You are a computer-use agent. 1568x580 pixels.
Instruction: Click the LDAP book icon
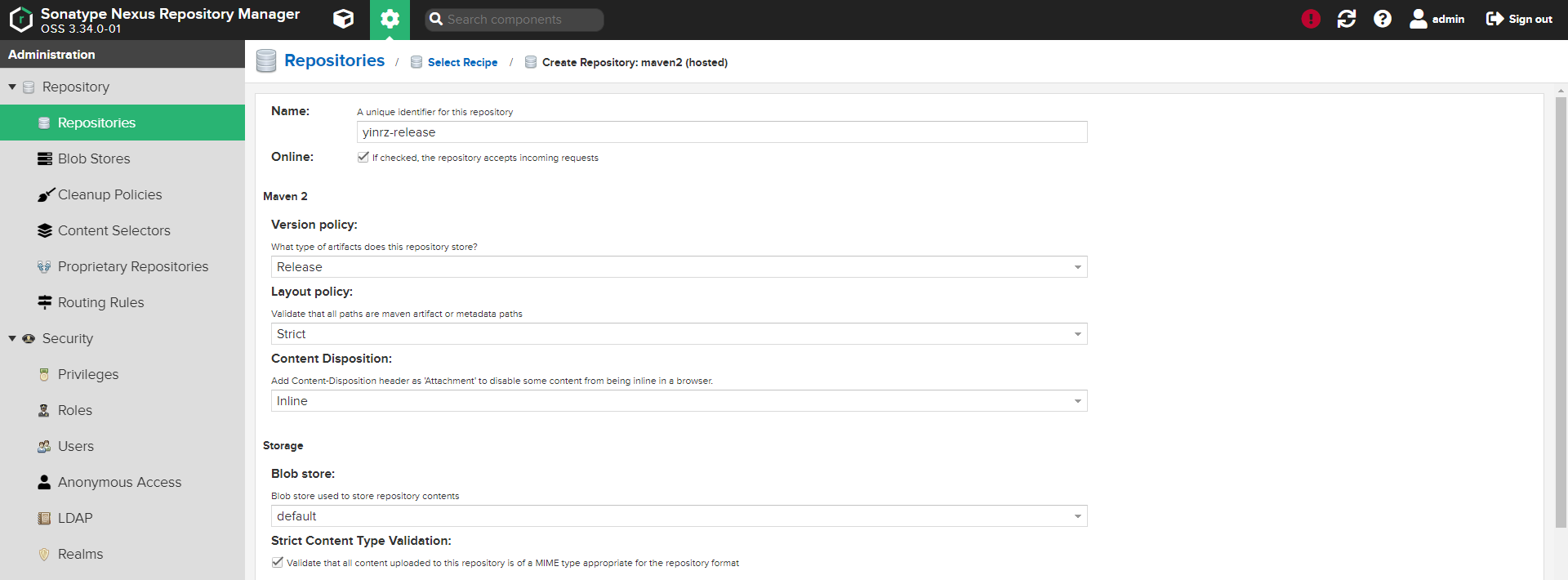[x=44, y=518]
